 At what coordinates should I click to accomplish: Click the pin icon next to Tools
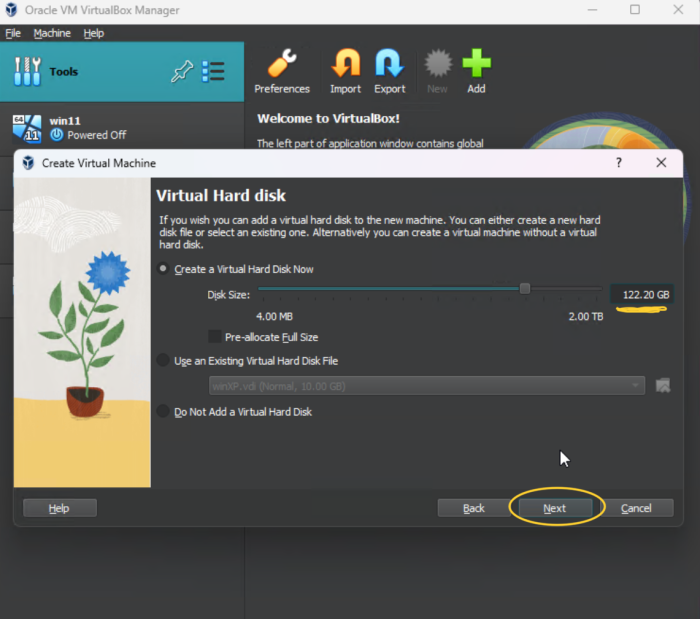coord(182,71)
